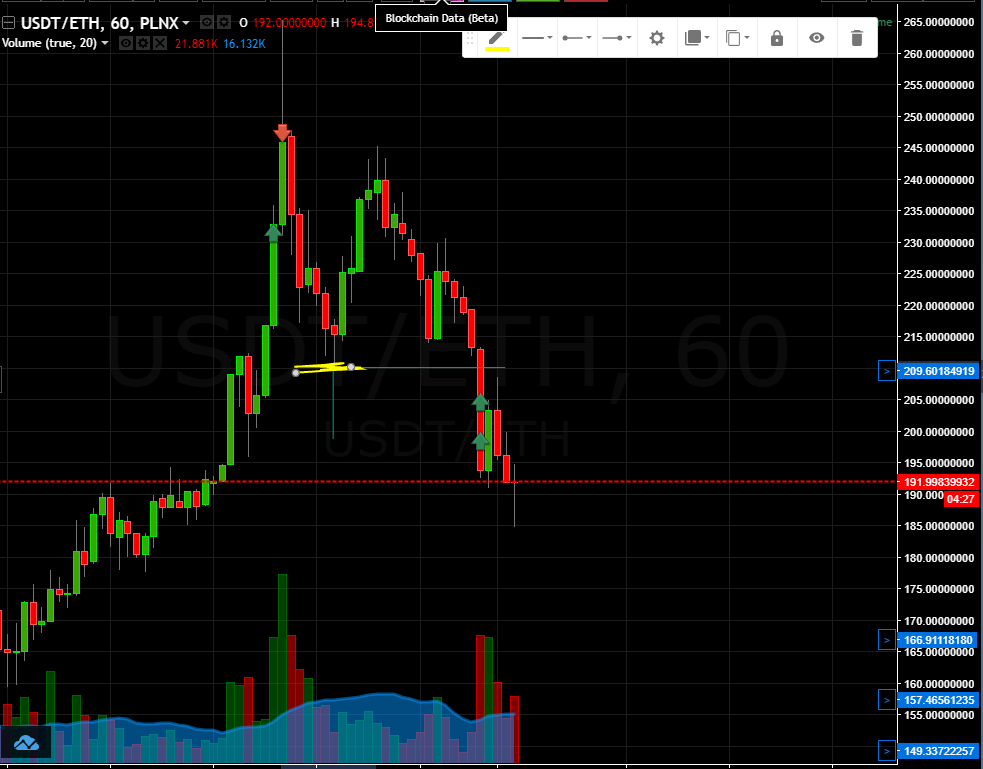This screenshot has height=769, width=983.
Task: Open Volume indicator settings gear
Action: (x=143, y=43)
